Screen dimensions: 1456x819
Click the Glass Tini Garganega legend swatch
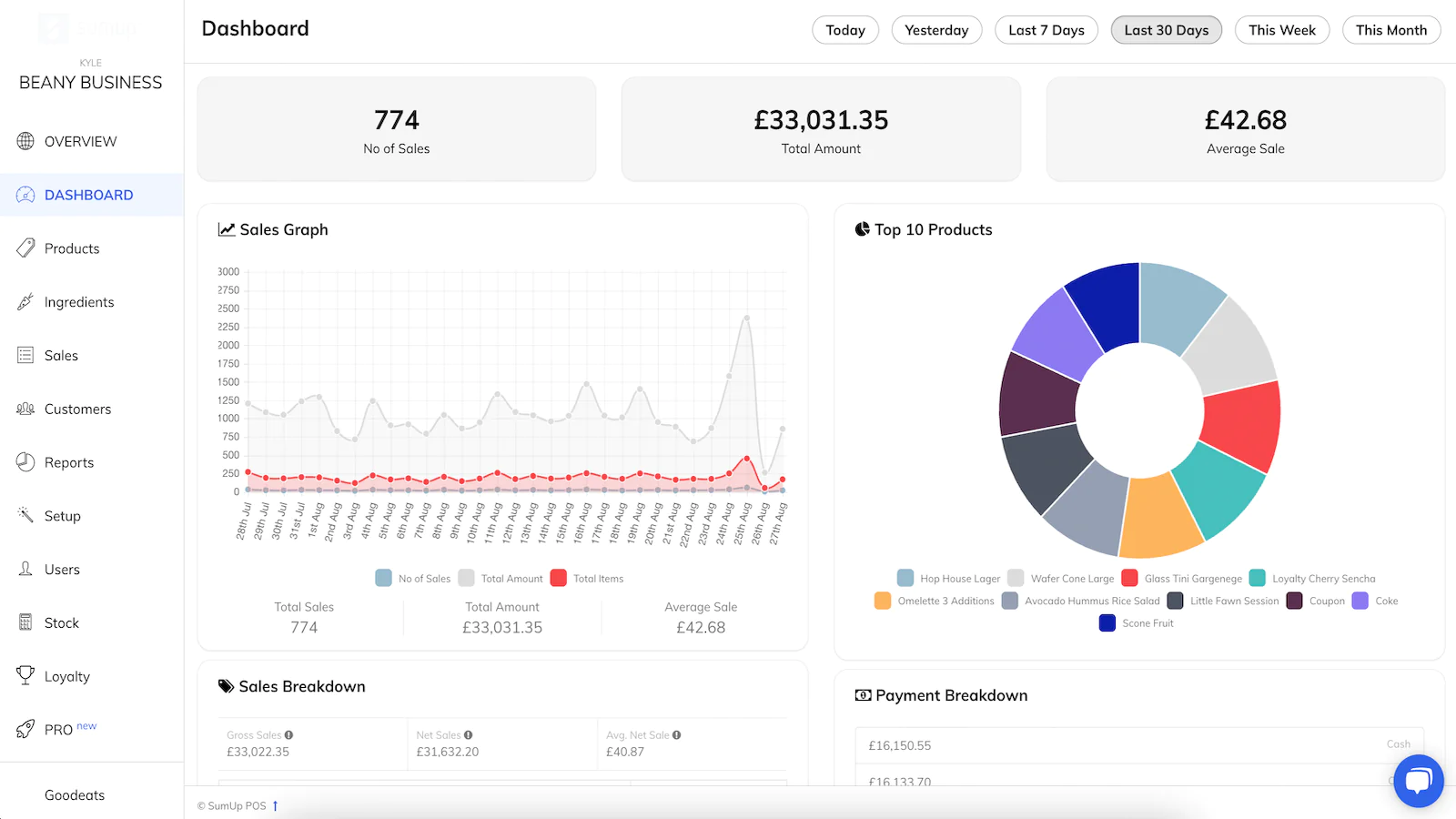(1129, 578)
